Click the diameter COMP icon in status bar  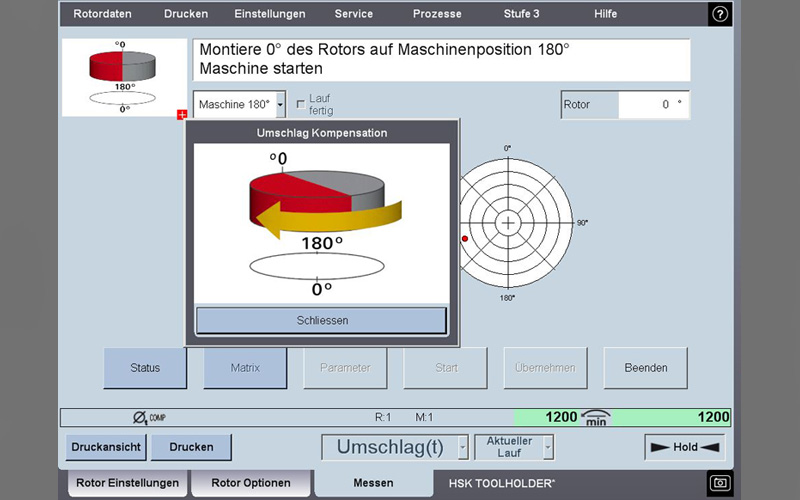coord(141,418)
